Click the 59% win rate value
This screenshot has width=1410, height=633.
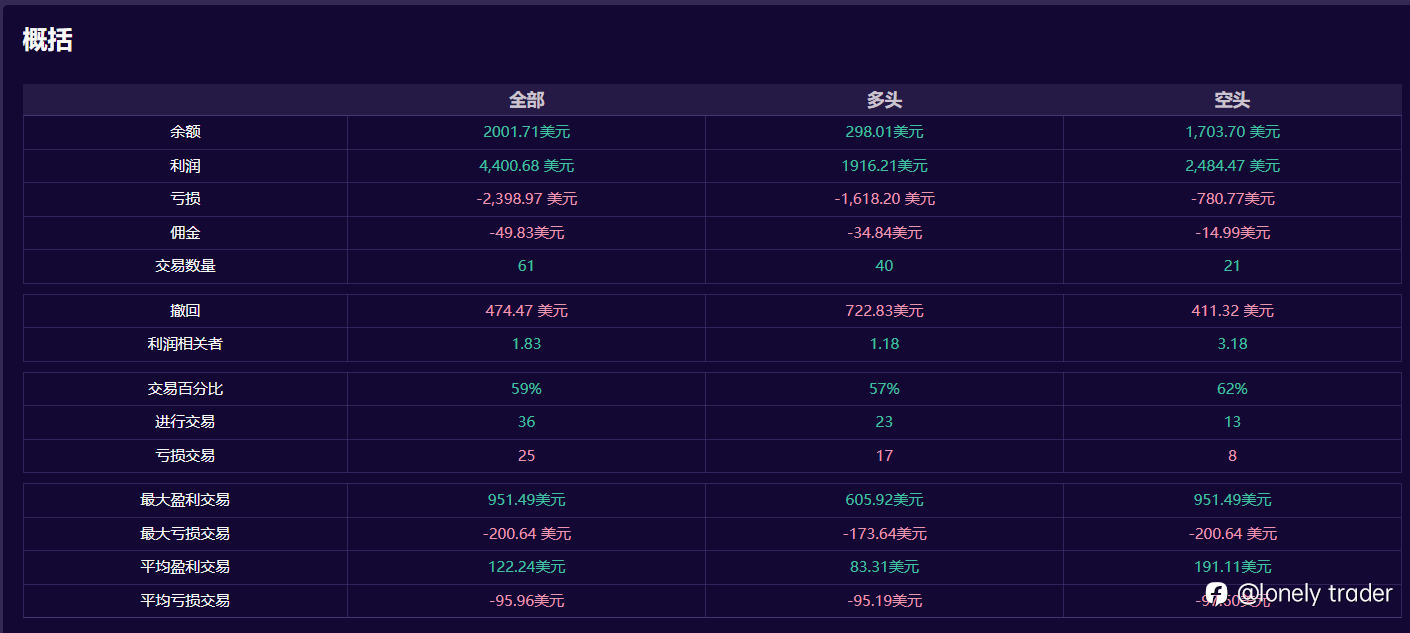[x=526, y=389]
